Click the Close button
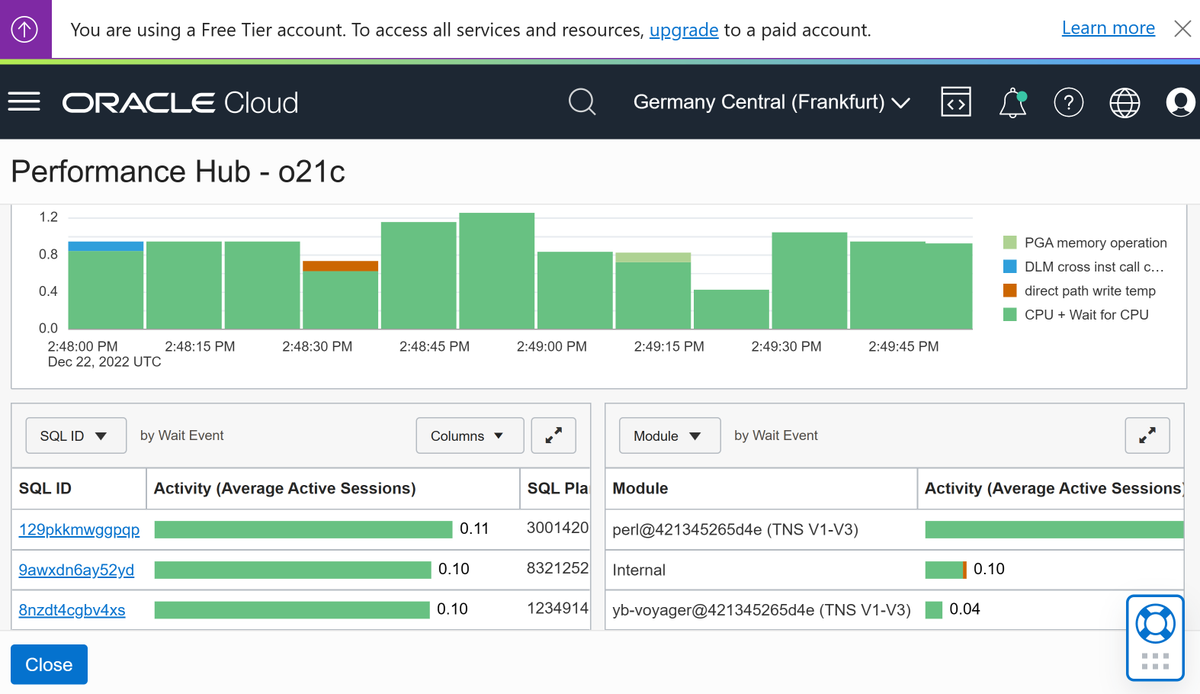 (x=49, y=665)
